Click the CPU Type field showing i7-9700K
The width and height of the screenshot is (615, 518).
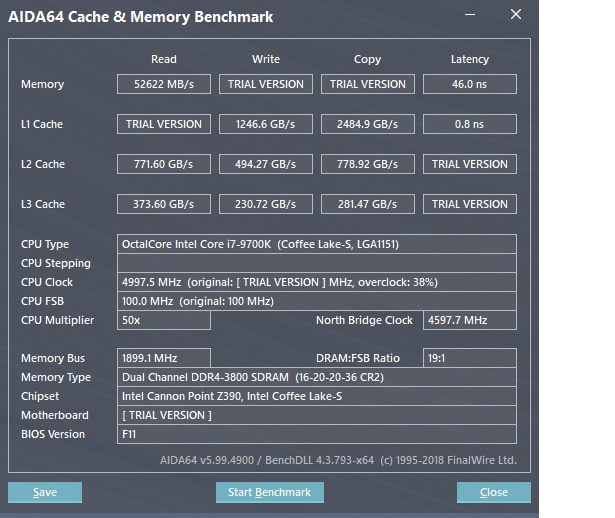pos(317,244)
